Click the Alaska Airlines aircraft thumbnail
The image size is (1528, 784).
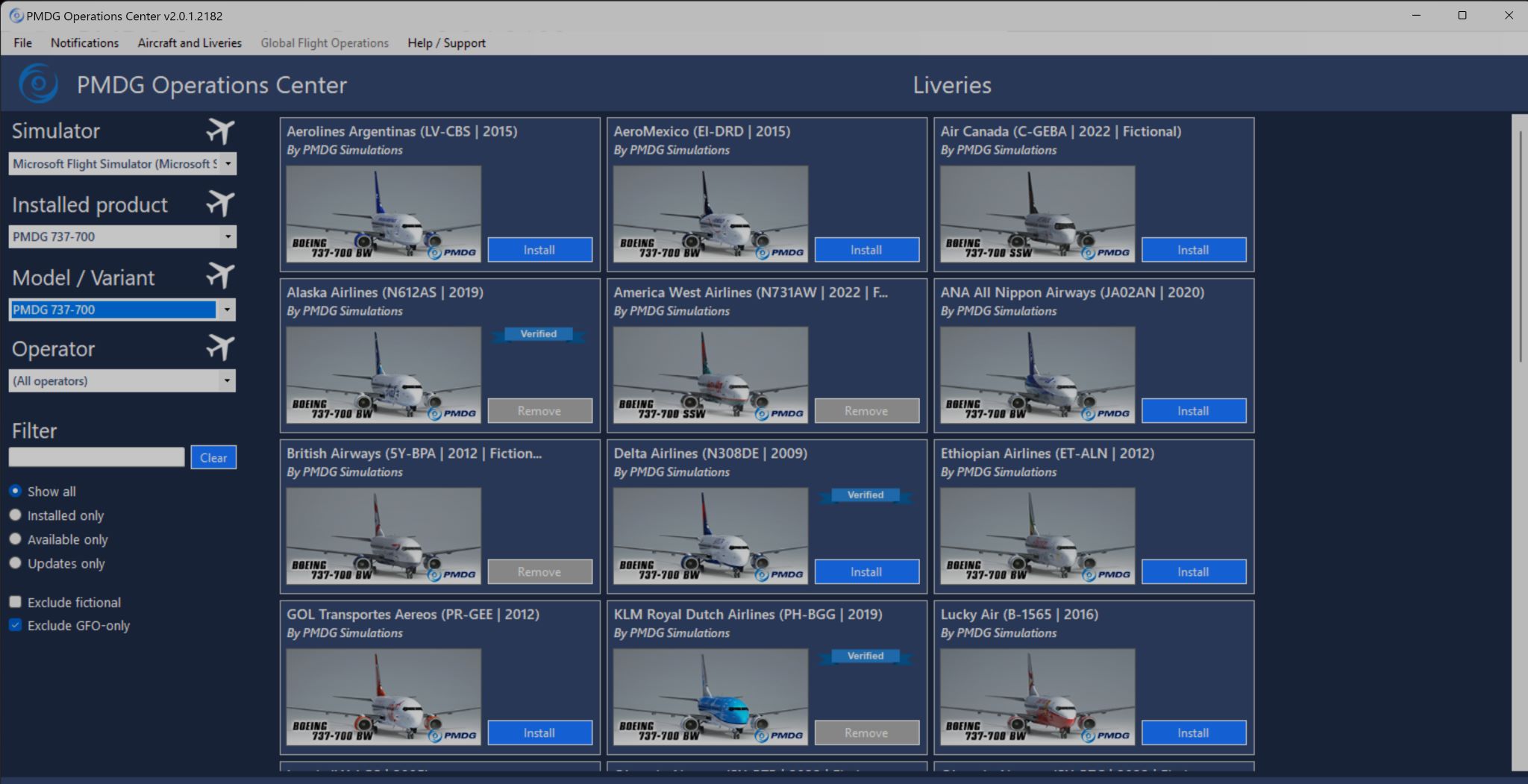point(383,374)
